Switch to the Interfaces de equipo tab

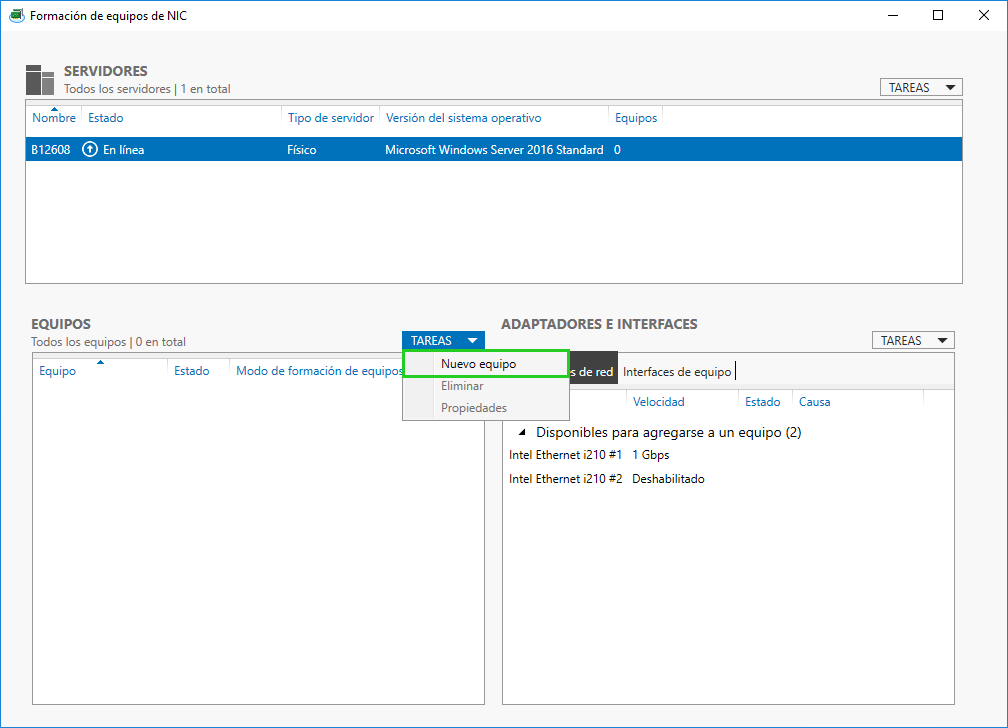coord(677,372)
